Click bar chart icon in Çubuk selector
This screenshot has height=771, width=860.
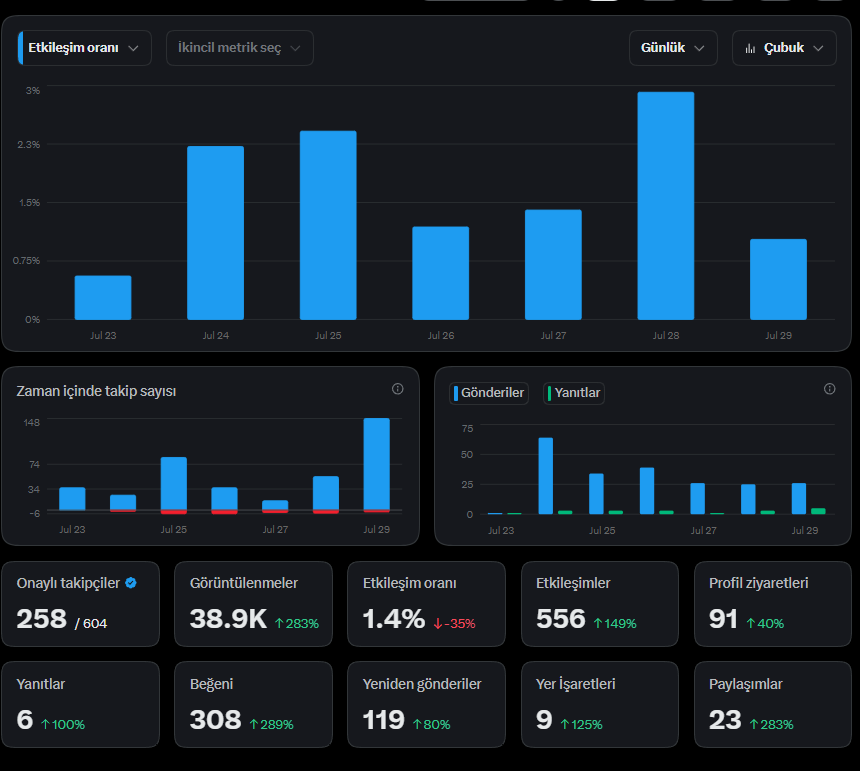coord(750,49)
